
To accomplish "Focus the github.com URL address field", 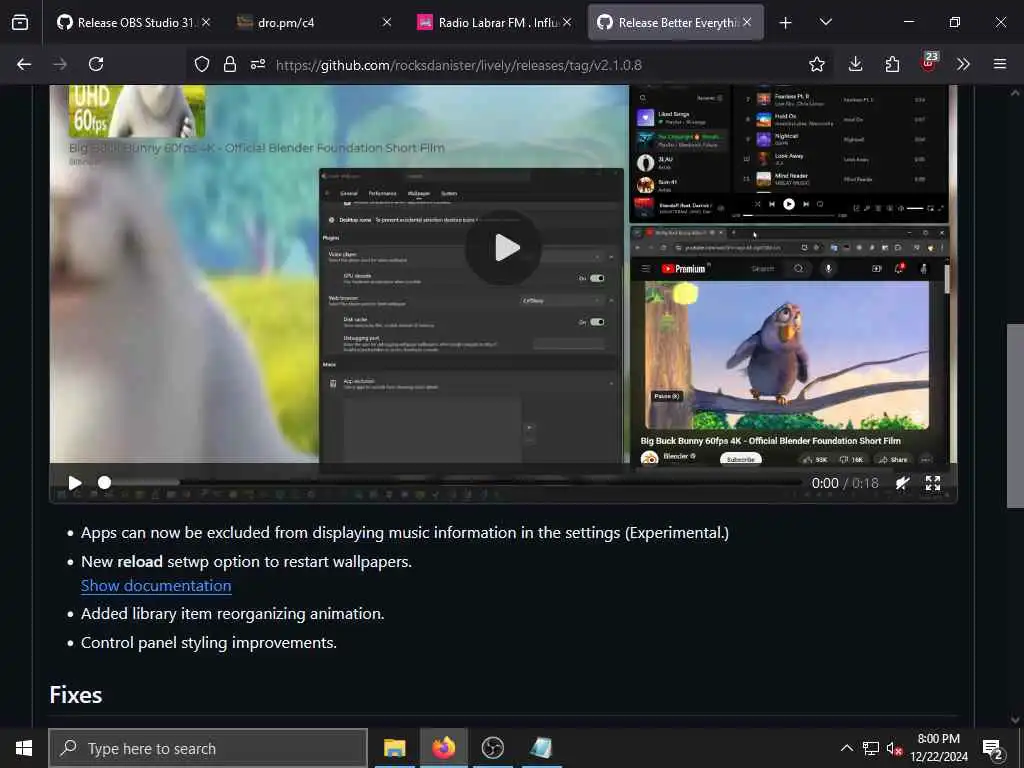I will 458,65.
